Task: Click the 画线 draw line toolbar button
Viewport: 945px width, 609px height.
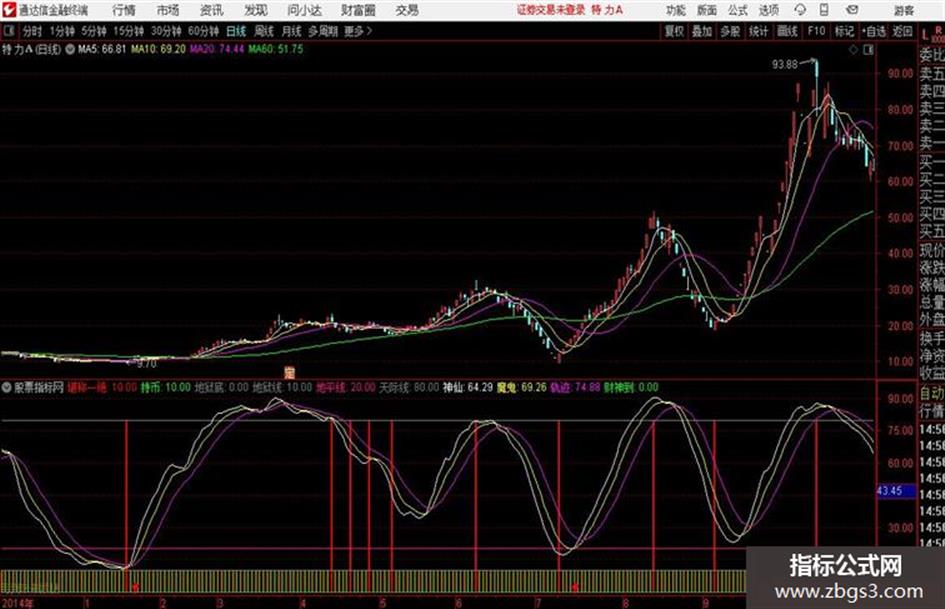Action: click(787, 31)
